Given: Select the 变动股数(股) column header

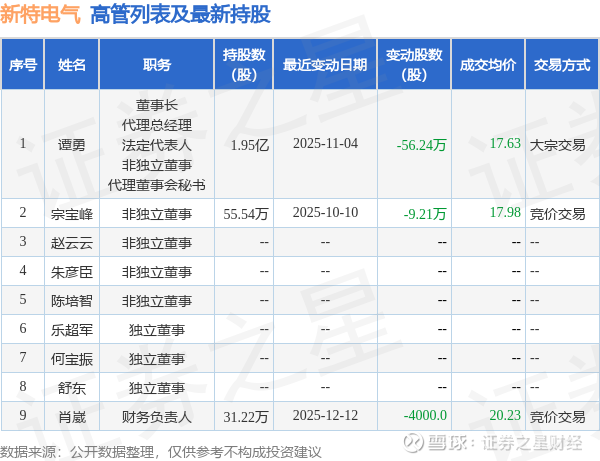Looking at the screenshot, I should point(414,65).
